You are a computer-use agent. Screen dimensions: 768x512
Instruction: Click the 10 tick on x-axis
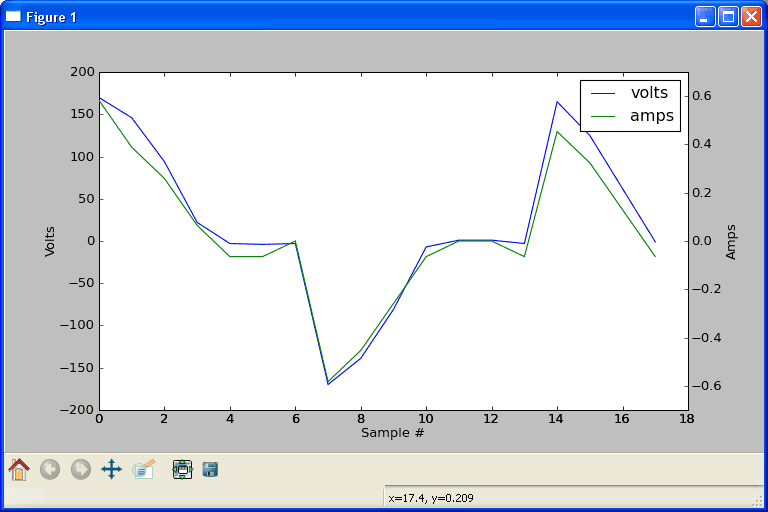(x=426, y=419)
